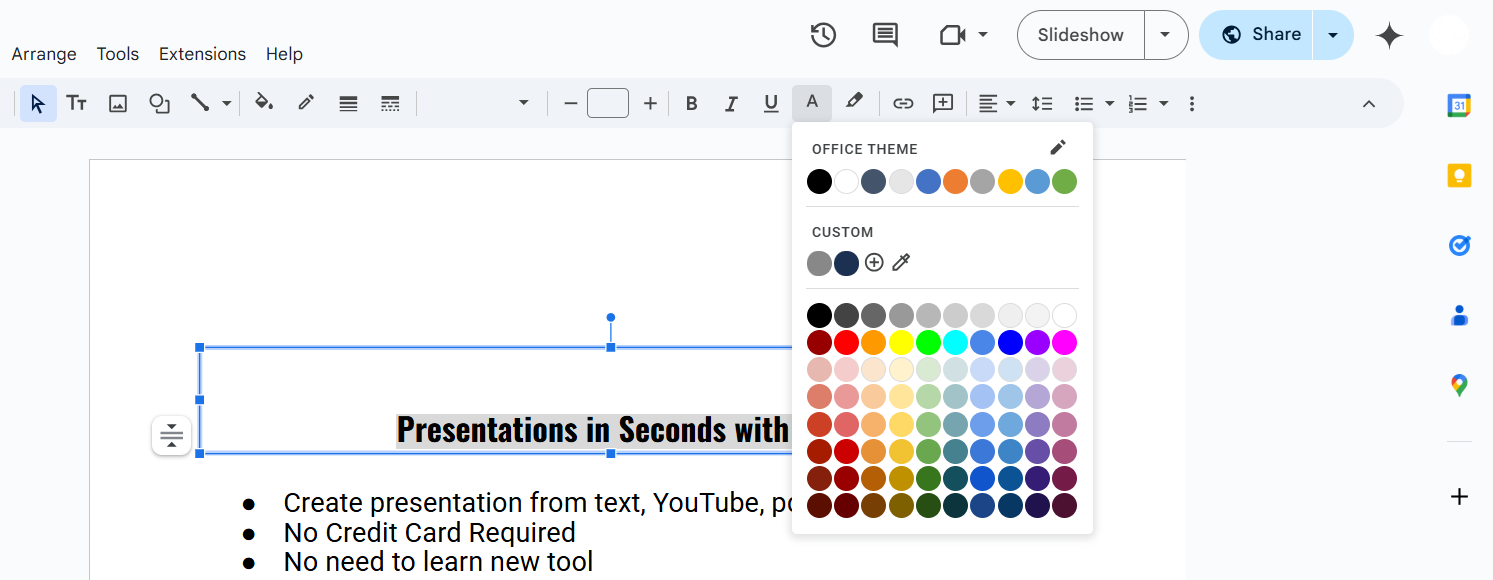Select the text box tool
The height and width of the screenshot is (580, 1493).
[x=77, y=103]
